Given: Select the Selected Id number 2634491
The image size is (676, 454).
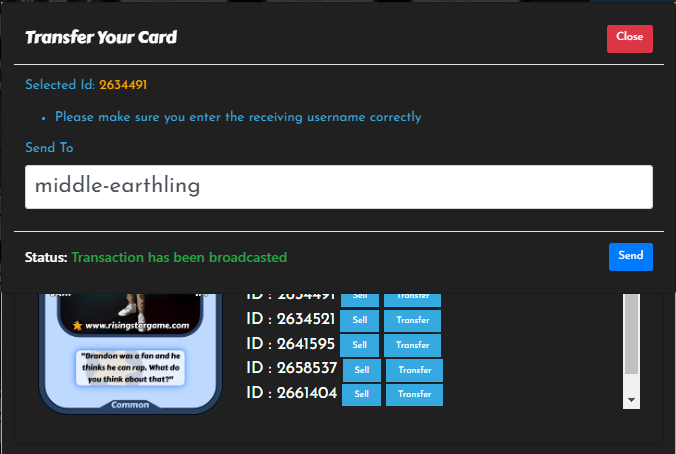Looking at the screenshot, I should tap(123, 85).
